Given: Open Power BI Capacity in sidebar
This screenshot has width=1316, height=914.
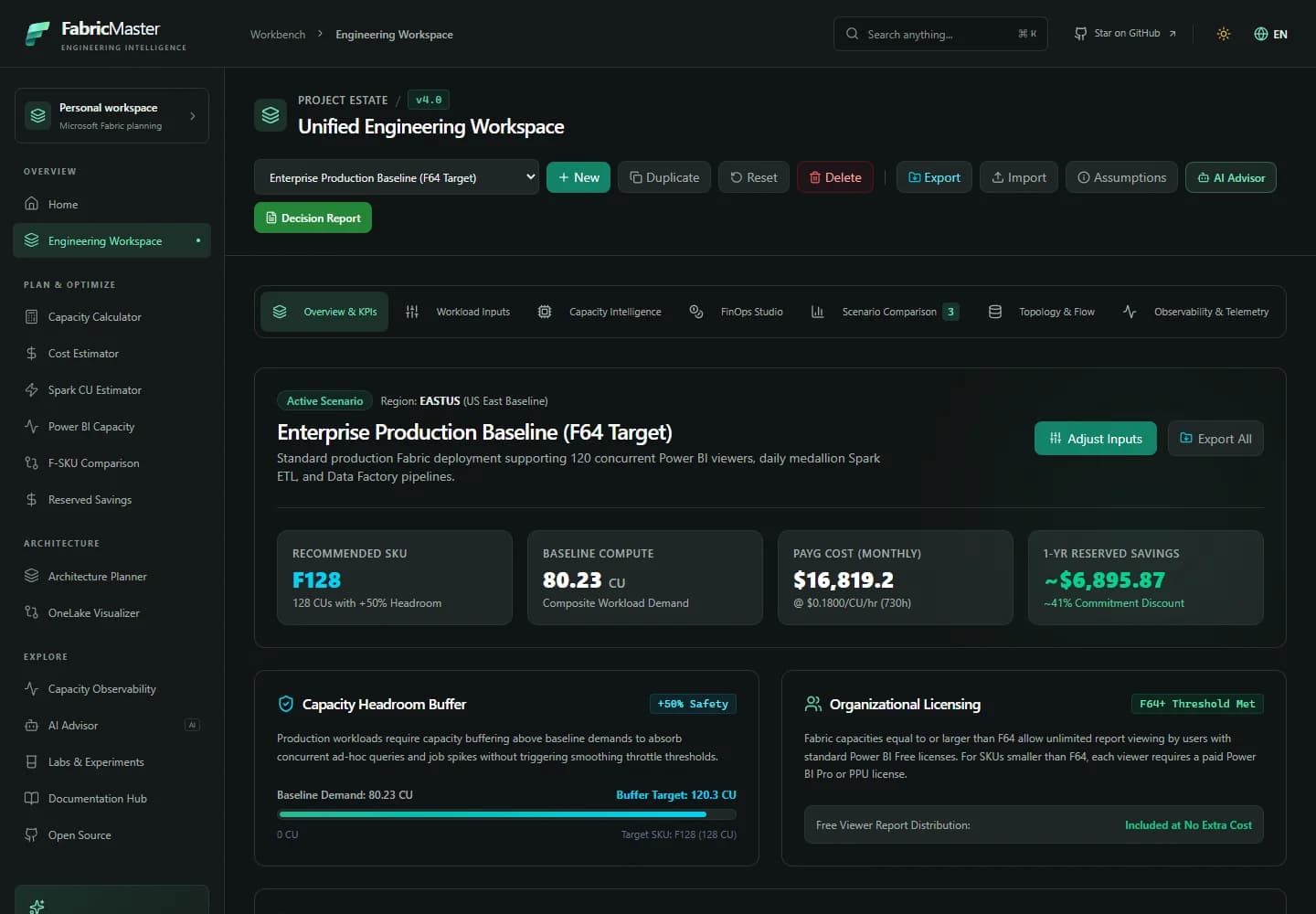Looking at the screenshot, I should [111, 427].
